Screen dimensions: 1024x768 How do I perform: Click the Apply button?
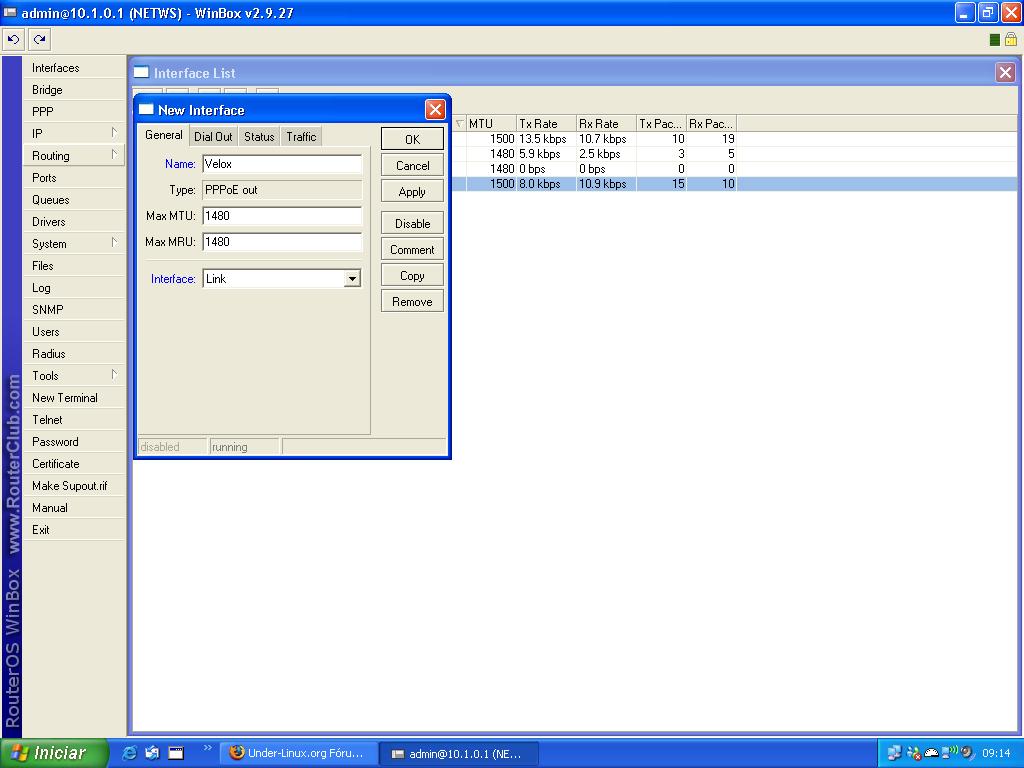(x=412, y=191)
